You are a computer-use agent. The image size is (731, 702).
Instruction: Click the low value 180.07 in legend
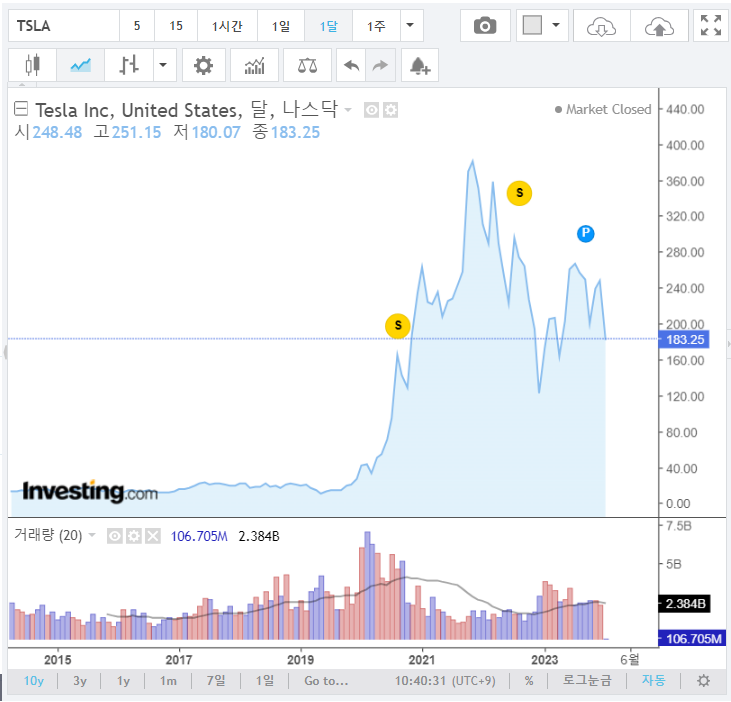click(216, 132)
